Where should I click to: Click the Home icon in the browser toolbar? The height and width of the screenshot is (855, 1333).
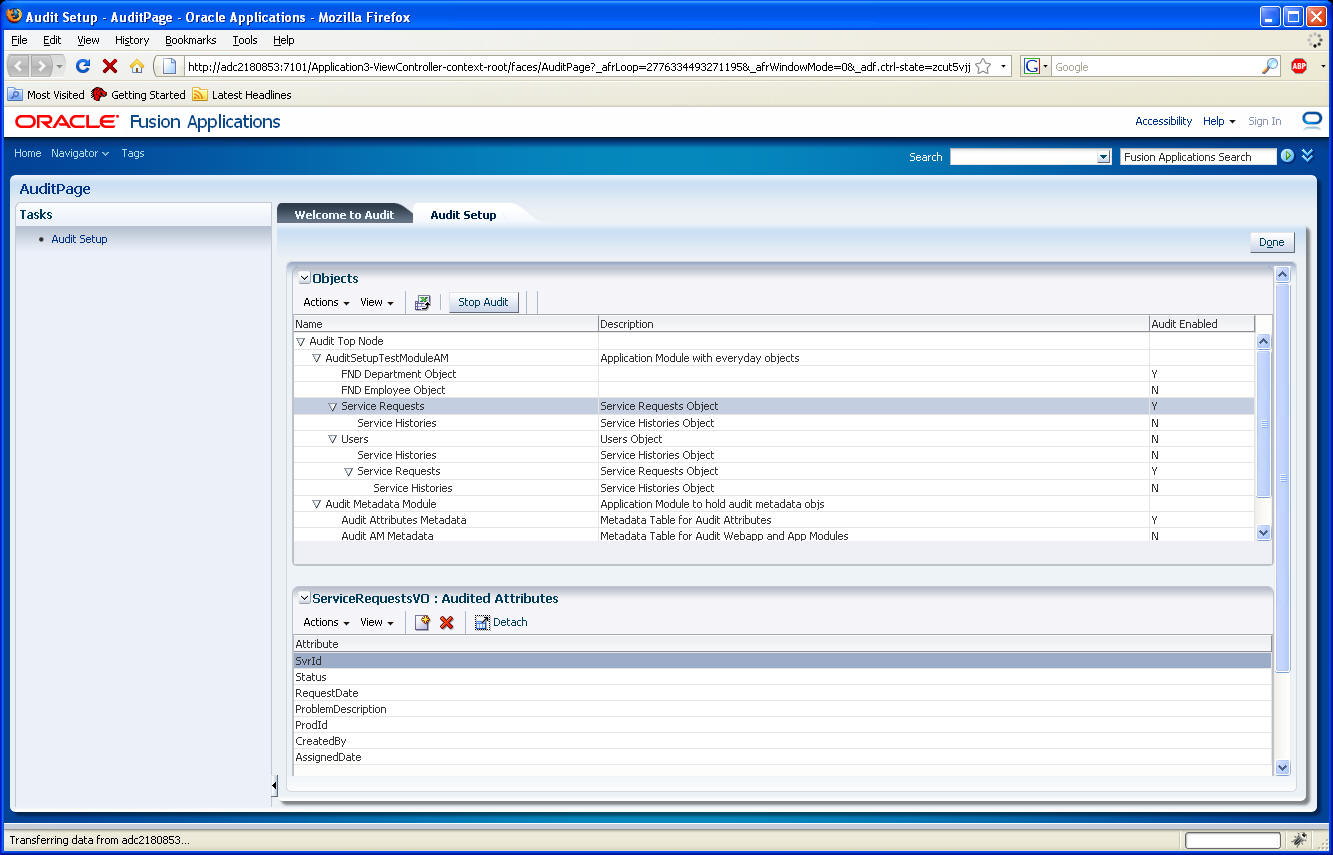(x=135, y=66)
